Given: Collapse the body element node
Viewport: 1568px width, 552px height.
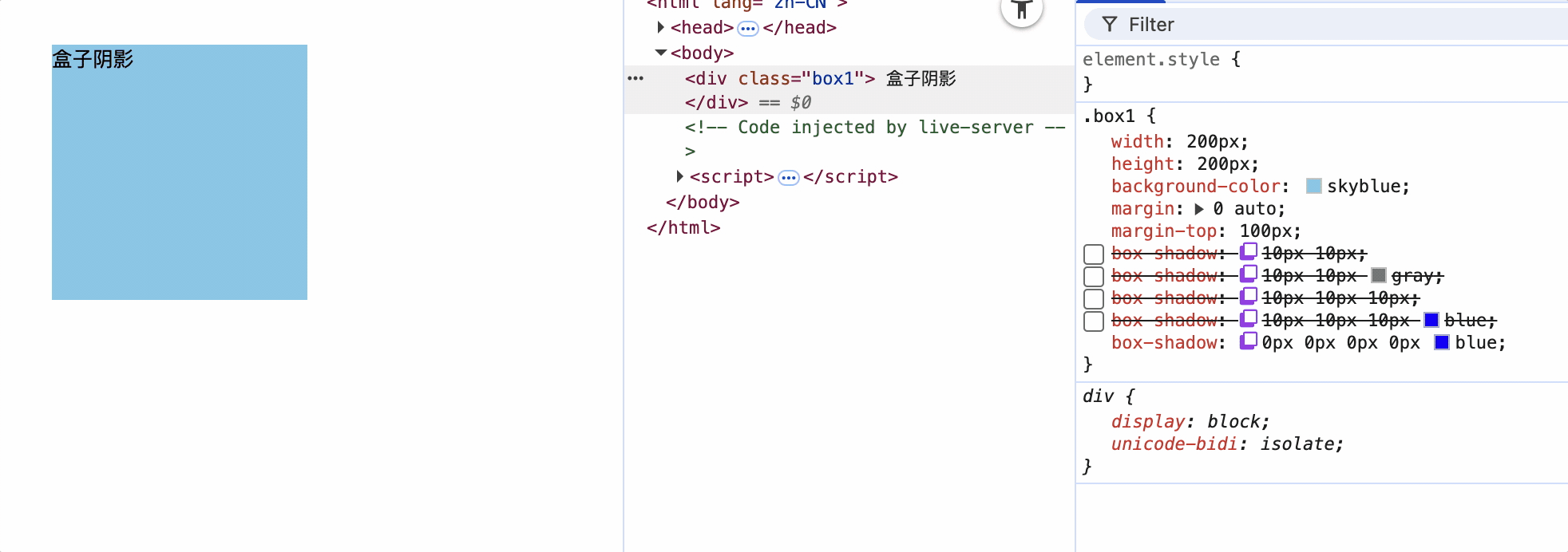Looking at the screenshot, I should click(661, 53).
